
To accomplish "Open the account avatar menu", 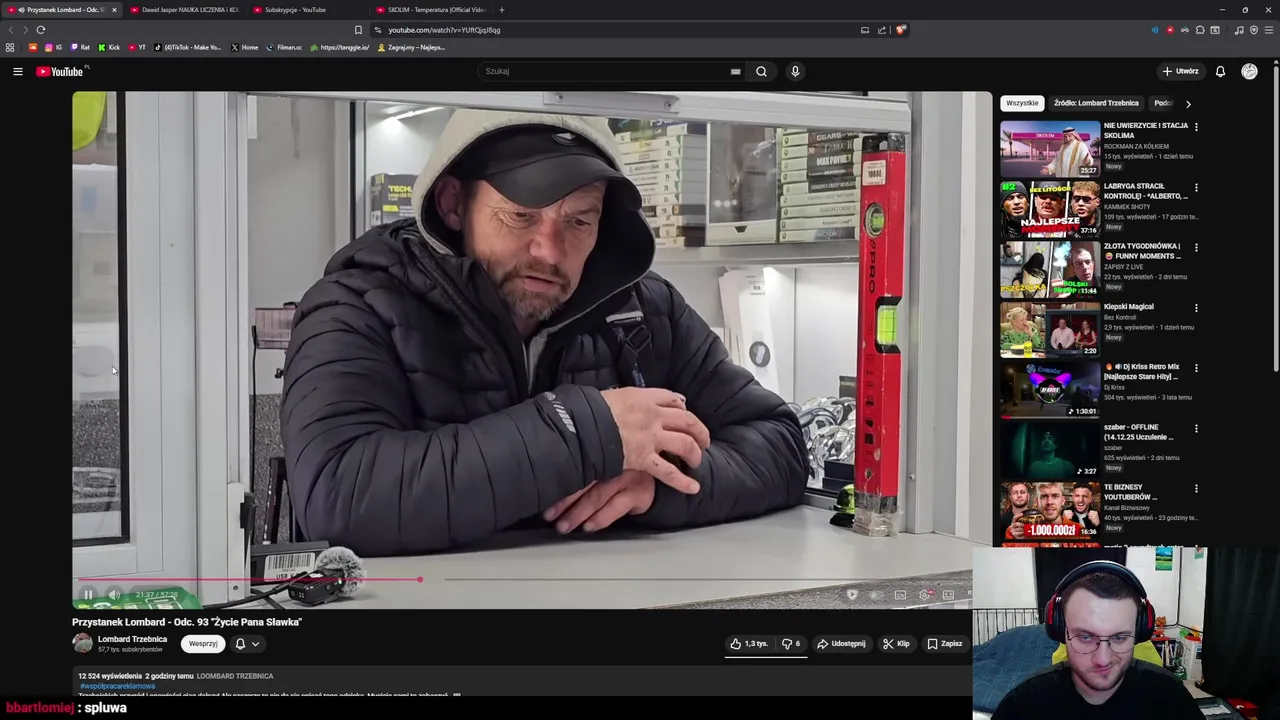I will (1249, 71).
